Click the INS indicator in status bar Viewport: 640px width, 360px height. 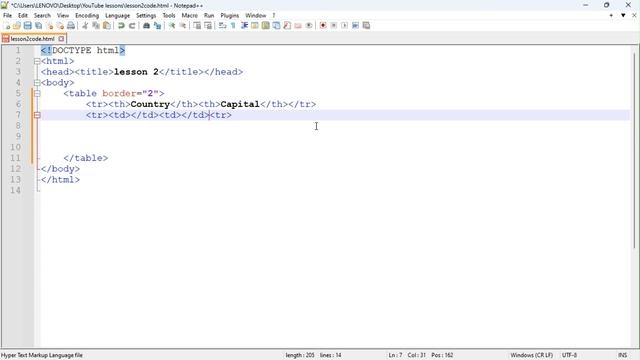[622, 355]
